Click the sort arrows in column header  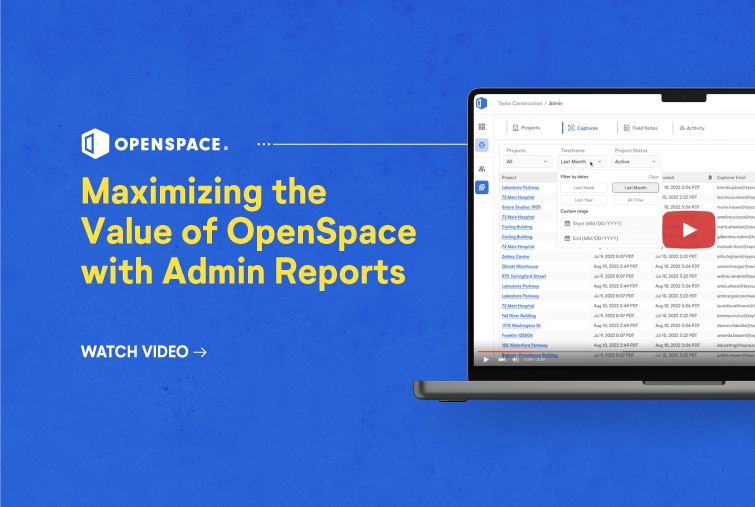(709, 177)
